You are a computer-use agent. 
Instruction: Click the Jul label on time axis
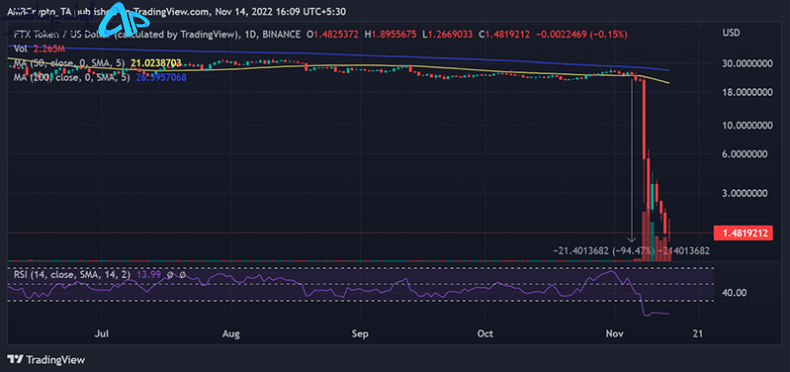102,334
